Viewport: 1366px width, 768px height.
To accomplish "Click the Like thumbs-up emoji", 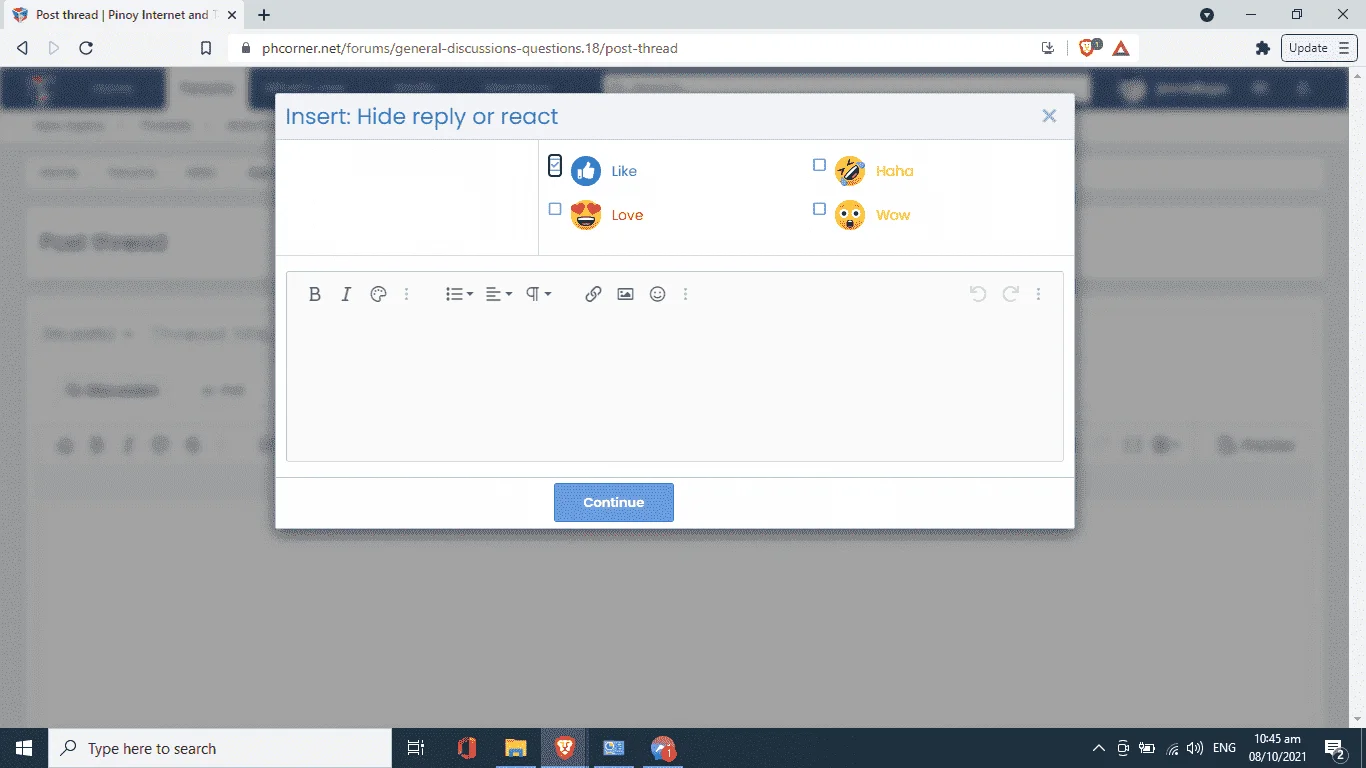I will point(586,171).
